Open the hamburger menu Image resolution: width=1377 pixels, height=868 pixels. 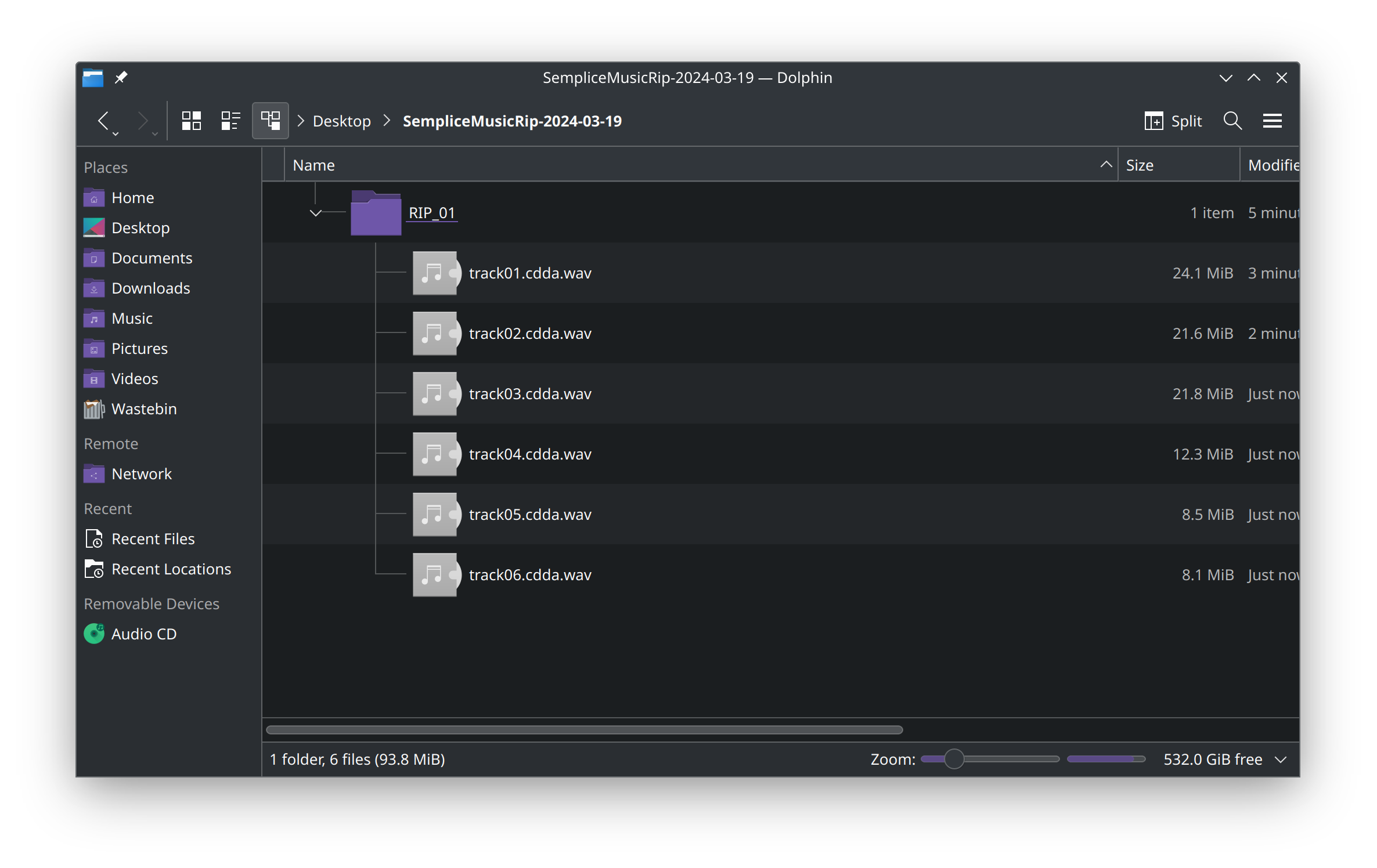point(1272,121)
